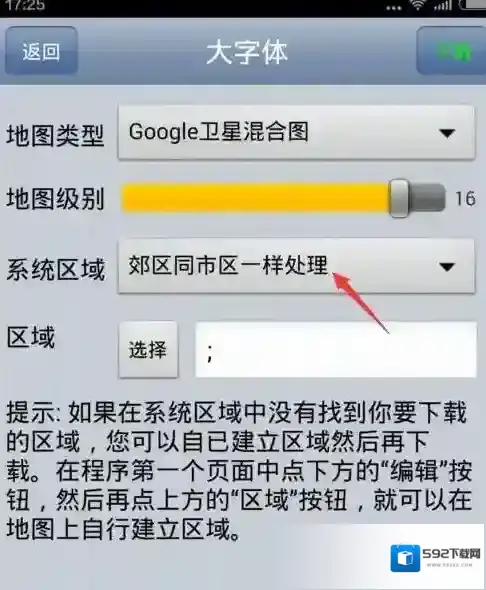
Task: Click the 592下载网 logo icon
Action: 405,558
